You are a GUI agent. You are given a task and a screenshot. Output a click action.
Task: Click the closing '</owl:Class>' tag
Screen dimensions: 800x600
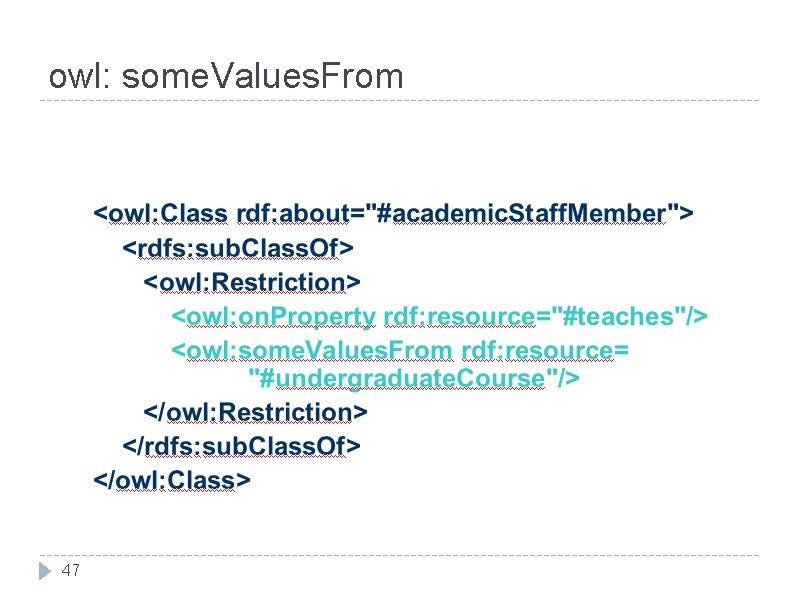tap(171, 480)
